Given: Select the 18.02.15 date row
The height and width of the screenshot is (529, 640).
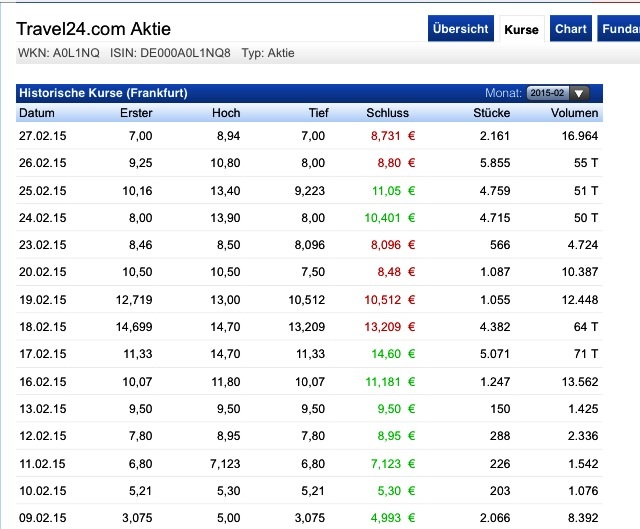Looking at the screenshot, I should [43, 326].
